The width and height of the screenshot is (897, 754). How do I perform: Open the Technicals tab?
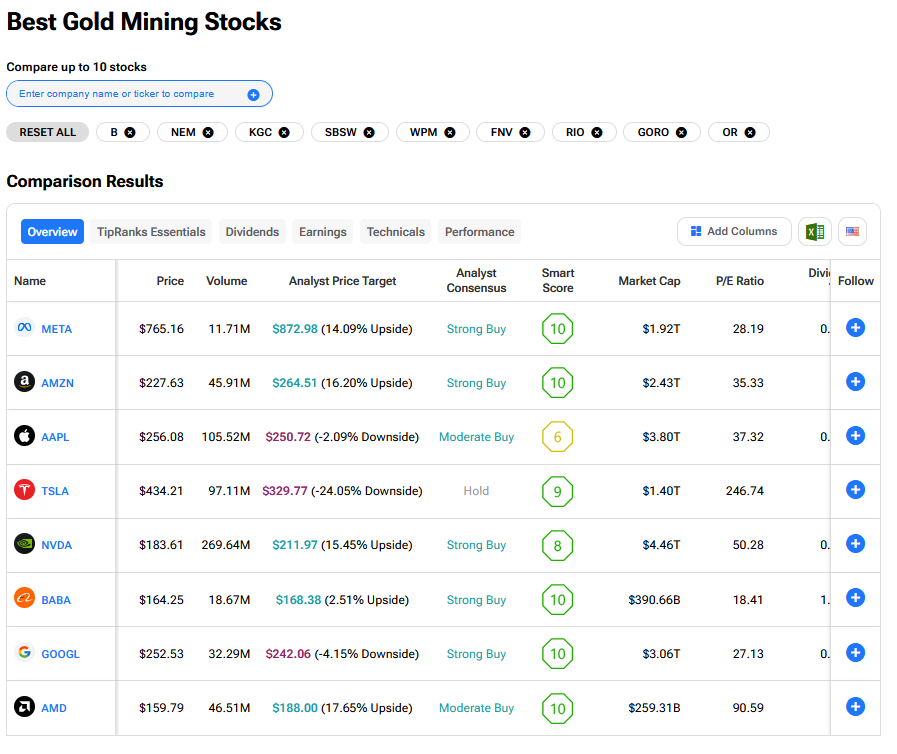pos(396,232)
